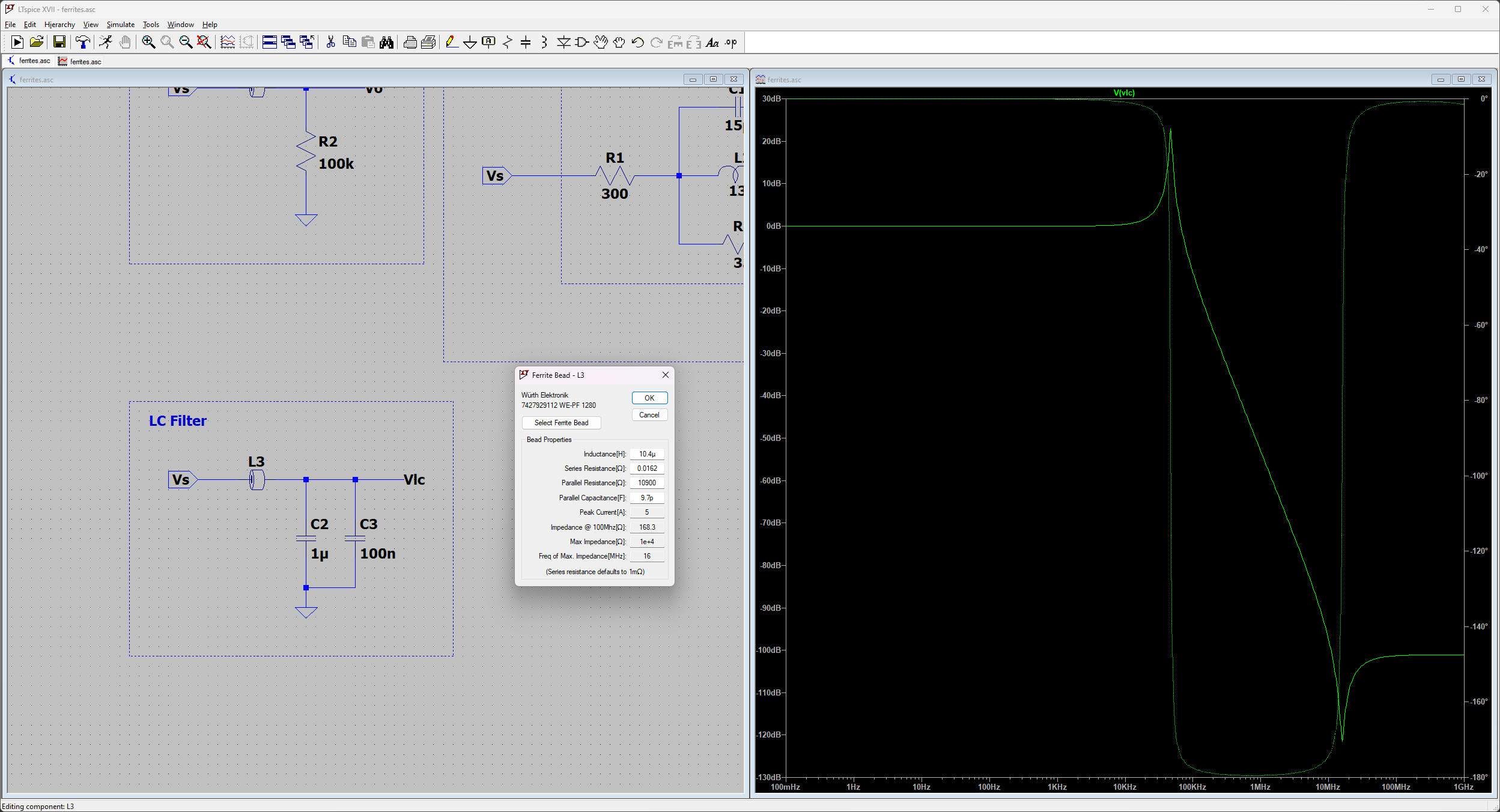The width and height of the screenshot is (1500, 812).
Task: Open the Control Panel hammer icon
Action: [83, 42]
